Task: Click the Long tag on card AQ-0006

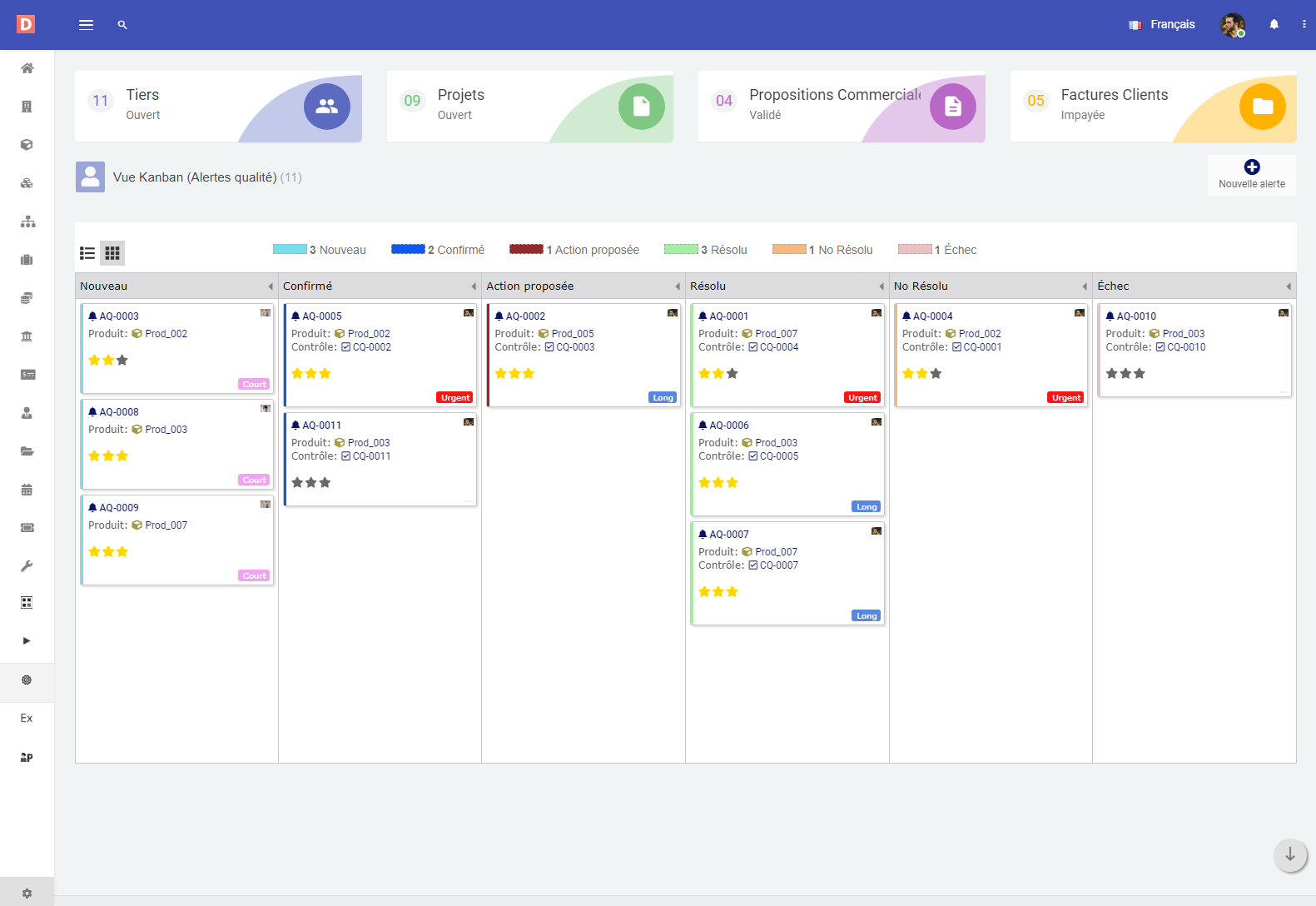Action: [867, 507]
